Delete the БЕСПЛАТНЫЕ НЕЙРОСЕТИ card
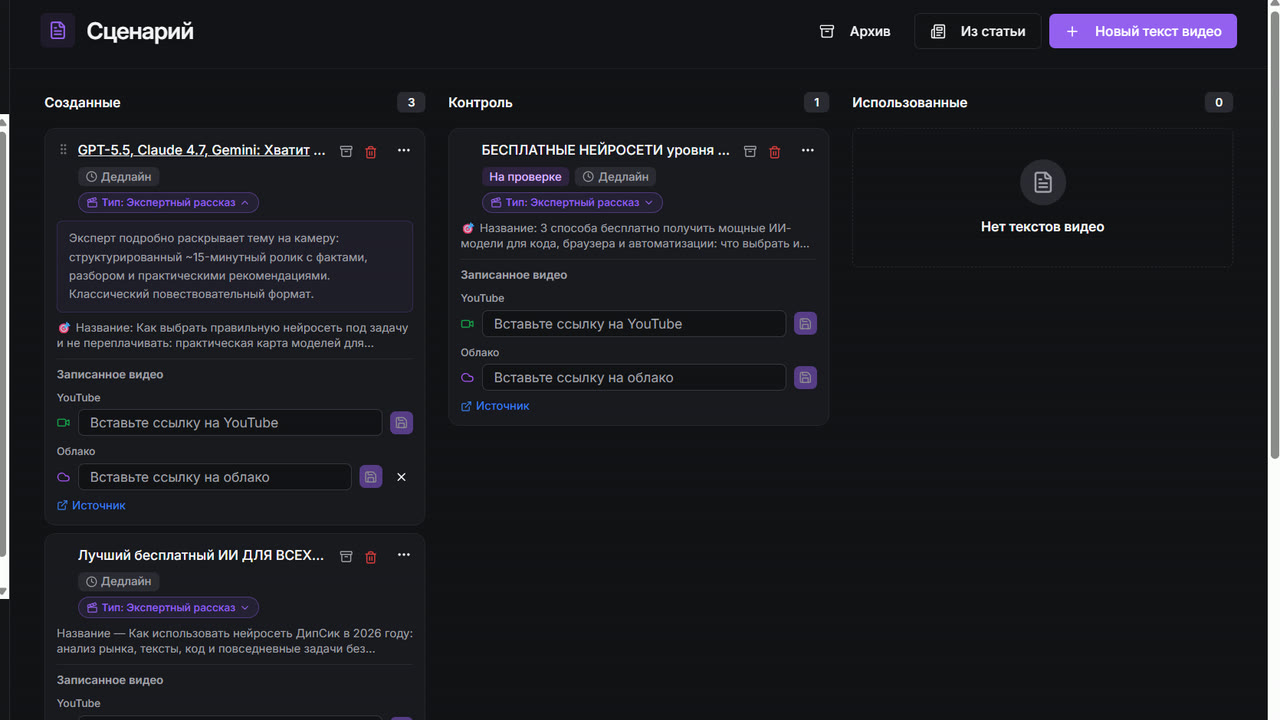 775,151
